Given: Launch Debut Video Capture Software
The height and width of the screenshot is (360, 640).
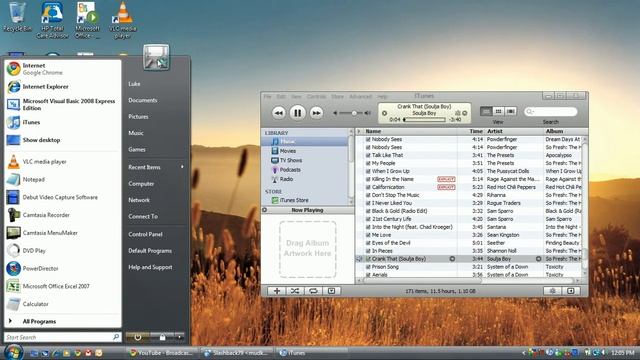Looking at the screenshot, I should [x=63, y=197].
